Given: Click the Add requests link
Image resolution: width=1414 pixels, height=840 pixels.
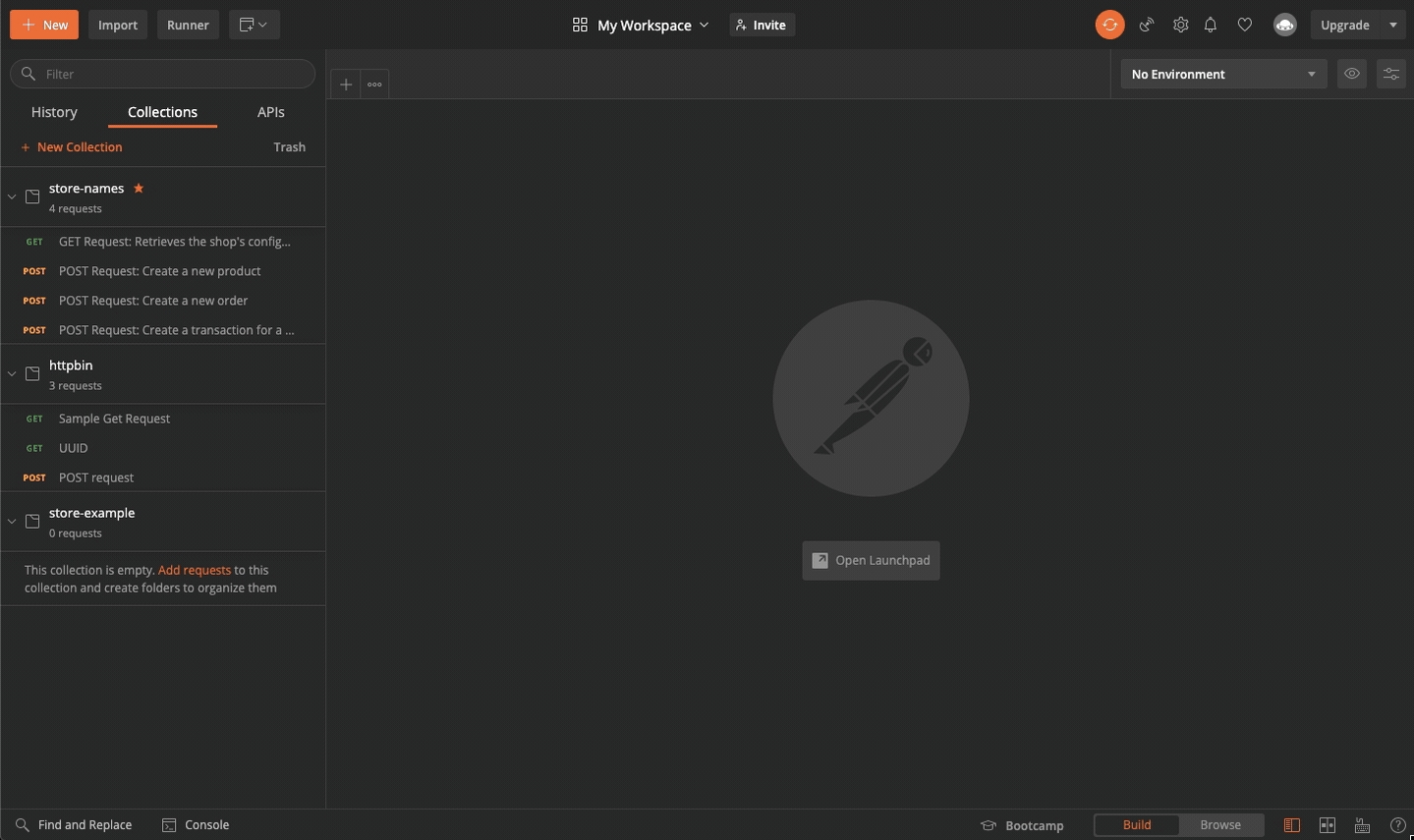Looking at the screenshot, I should [x=195, y=570].
